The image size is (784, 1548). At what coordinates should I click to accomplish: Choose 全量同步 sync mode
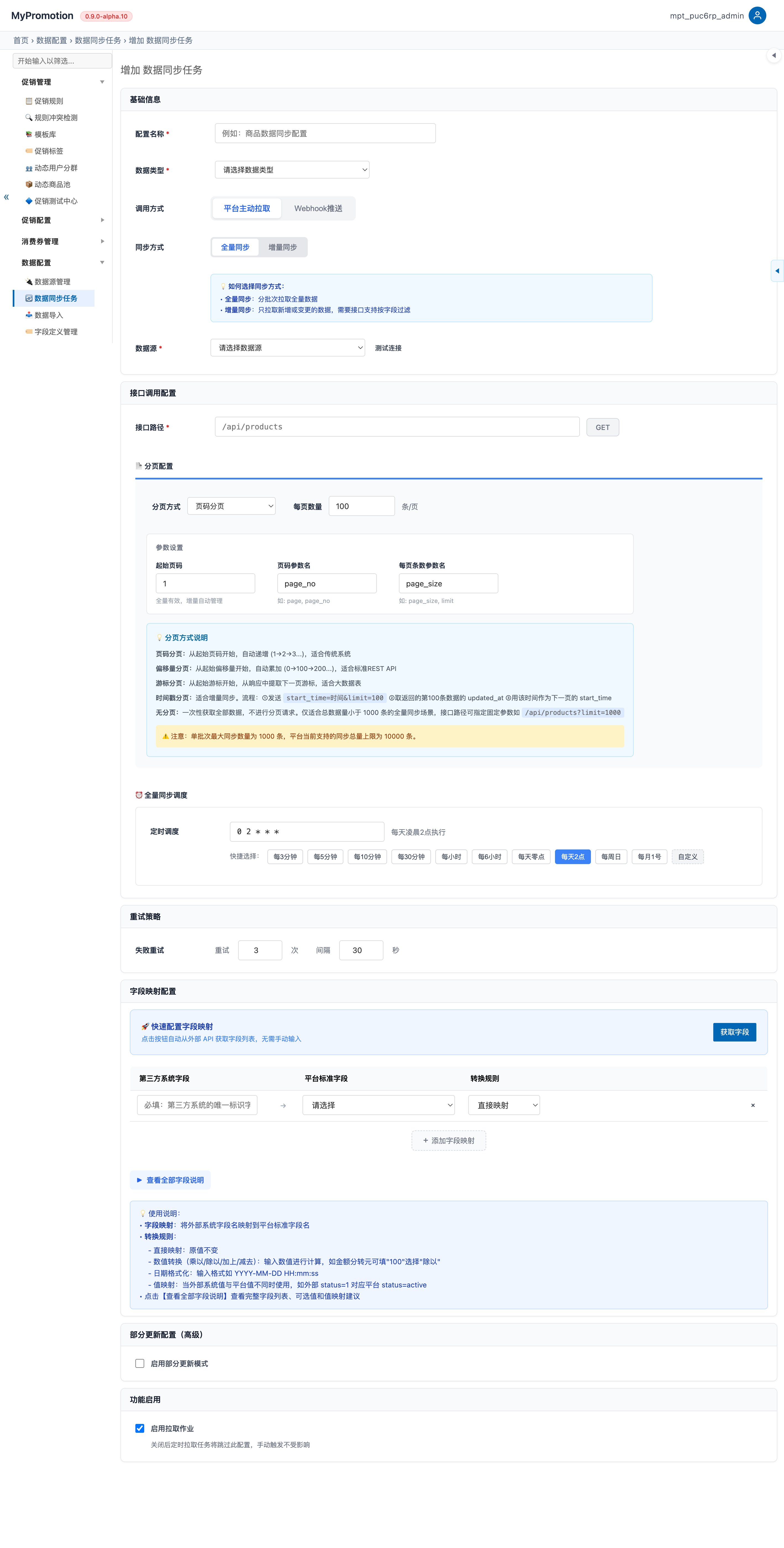pos(235,247)
